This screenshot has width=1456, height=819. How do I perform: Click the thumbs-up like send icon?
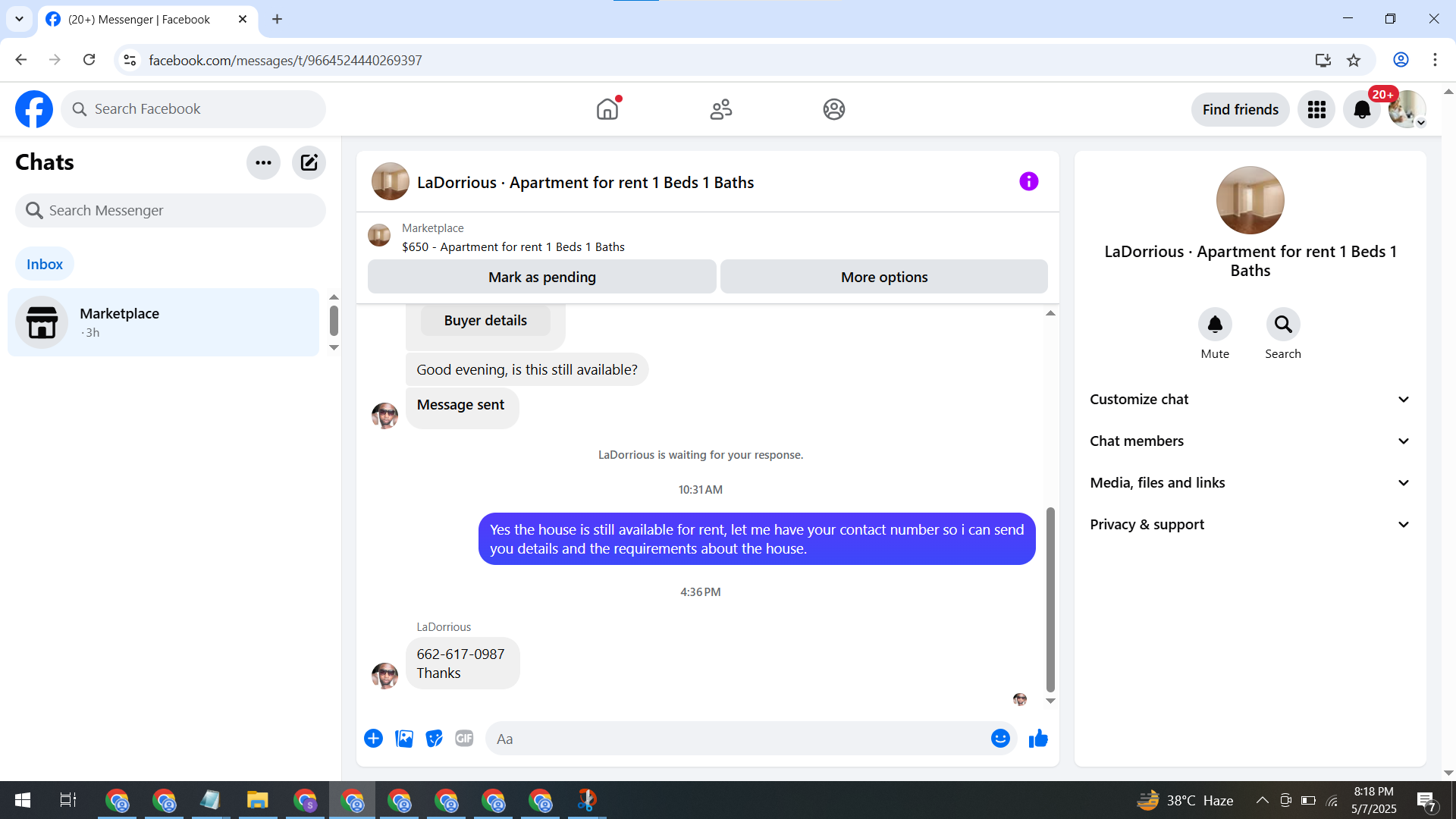pos(1038,739)
